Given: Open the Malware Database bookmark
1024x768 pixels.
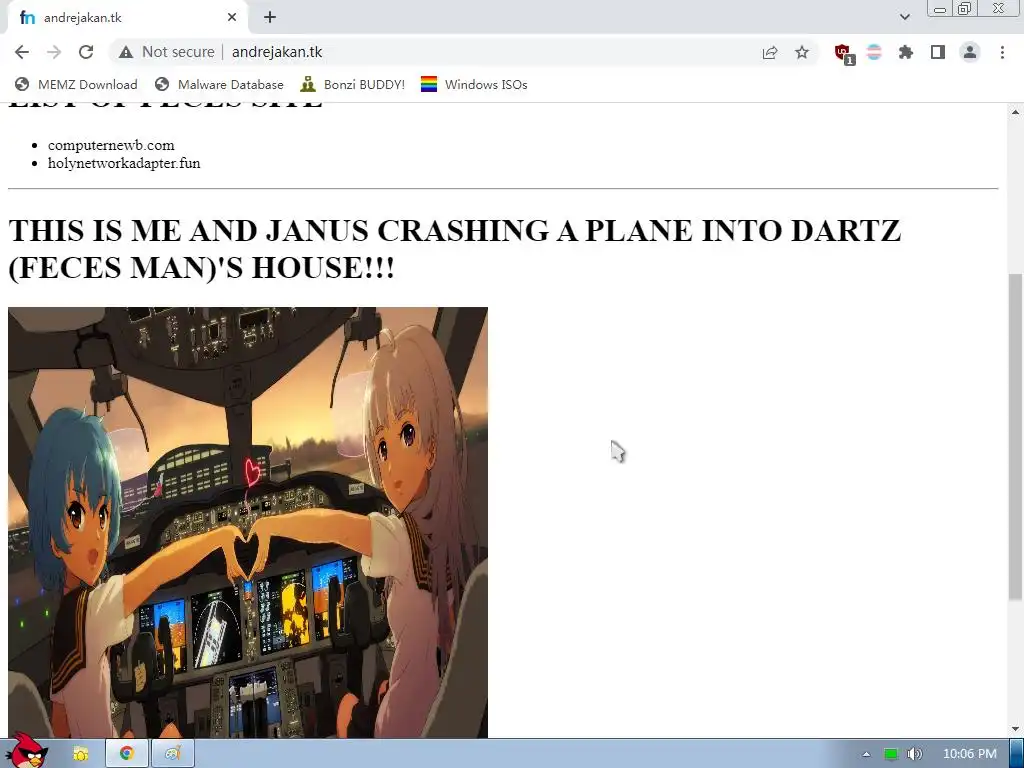Looking at the screenshot, I should tap(219, 84).
